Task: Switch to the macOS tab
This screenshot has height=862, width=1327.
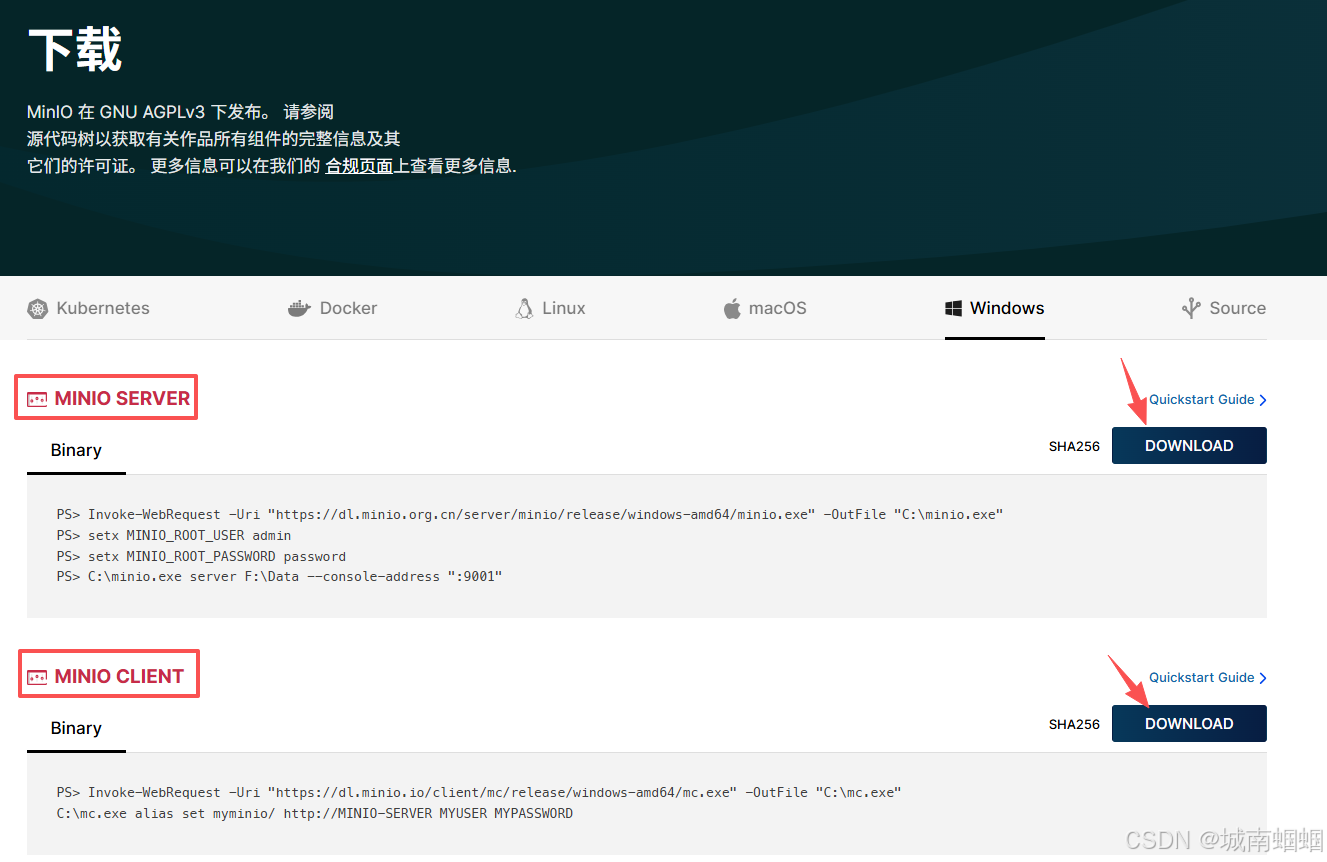Action: tap(765, 308)
